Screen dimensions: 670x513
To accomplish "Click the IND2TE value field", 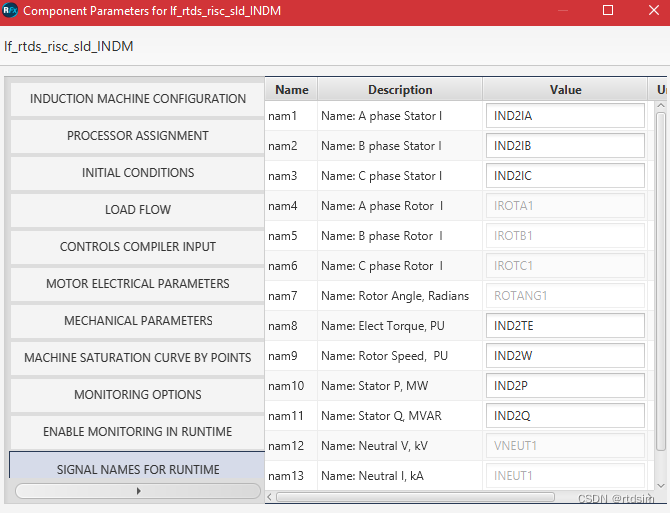I will coord(565,326).
